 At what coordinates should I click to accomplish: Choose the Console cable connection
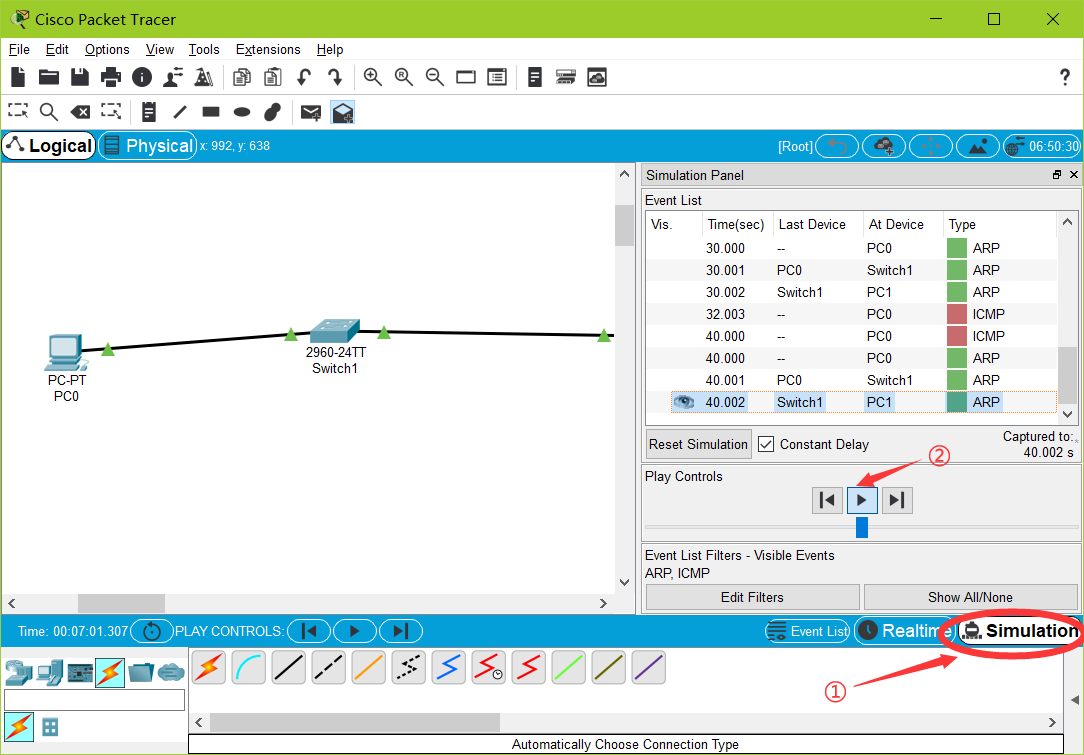pos(249,668)
